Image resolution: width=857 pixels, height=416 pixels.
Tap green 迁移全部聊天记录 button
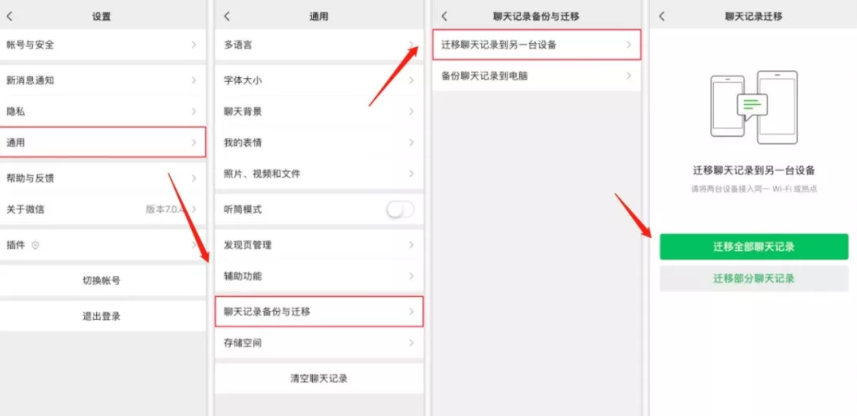click(x=754, y=247)
